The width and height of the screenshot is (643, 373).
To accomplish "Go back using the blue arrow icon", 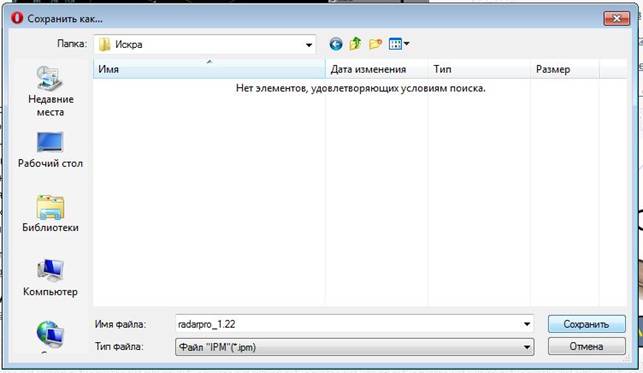I will tap(336, 44).
